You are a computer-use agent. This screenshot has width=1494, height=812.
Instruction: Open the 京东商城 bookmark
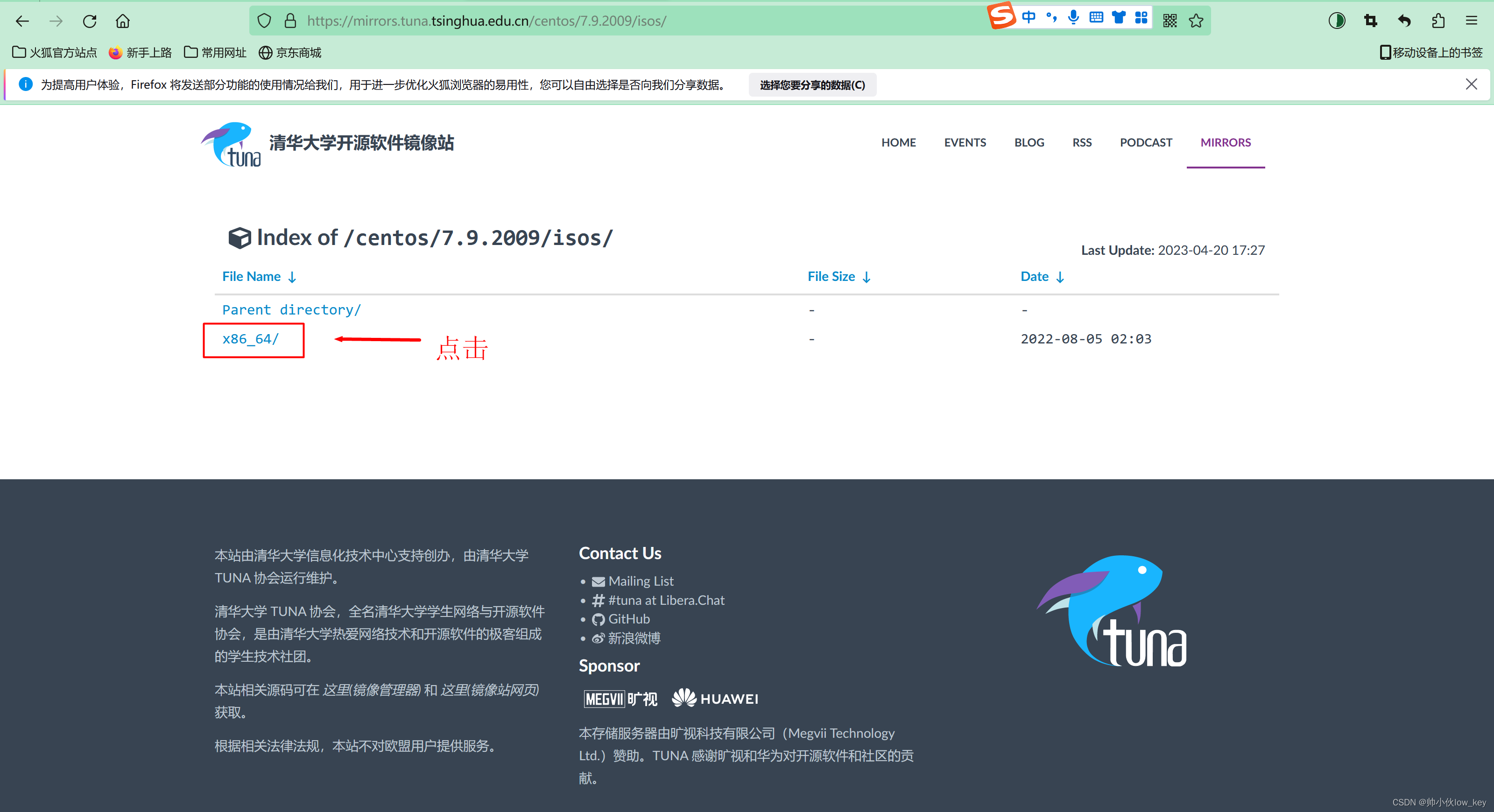click(x=290, y=53)
